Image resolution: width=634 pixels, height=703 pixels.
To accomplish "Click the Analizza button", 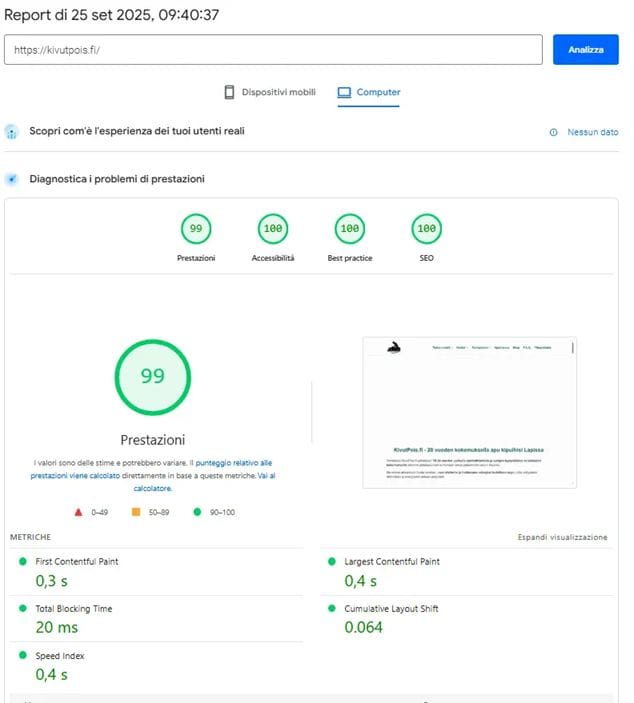I will [586, 50].
